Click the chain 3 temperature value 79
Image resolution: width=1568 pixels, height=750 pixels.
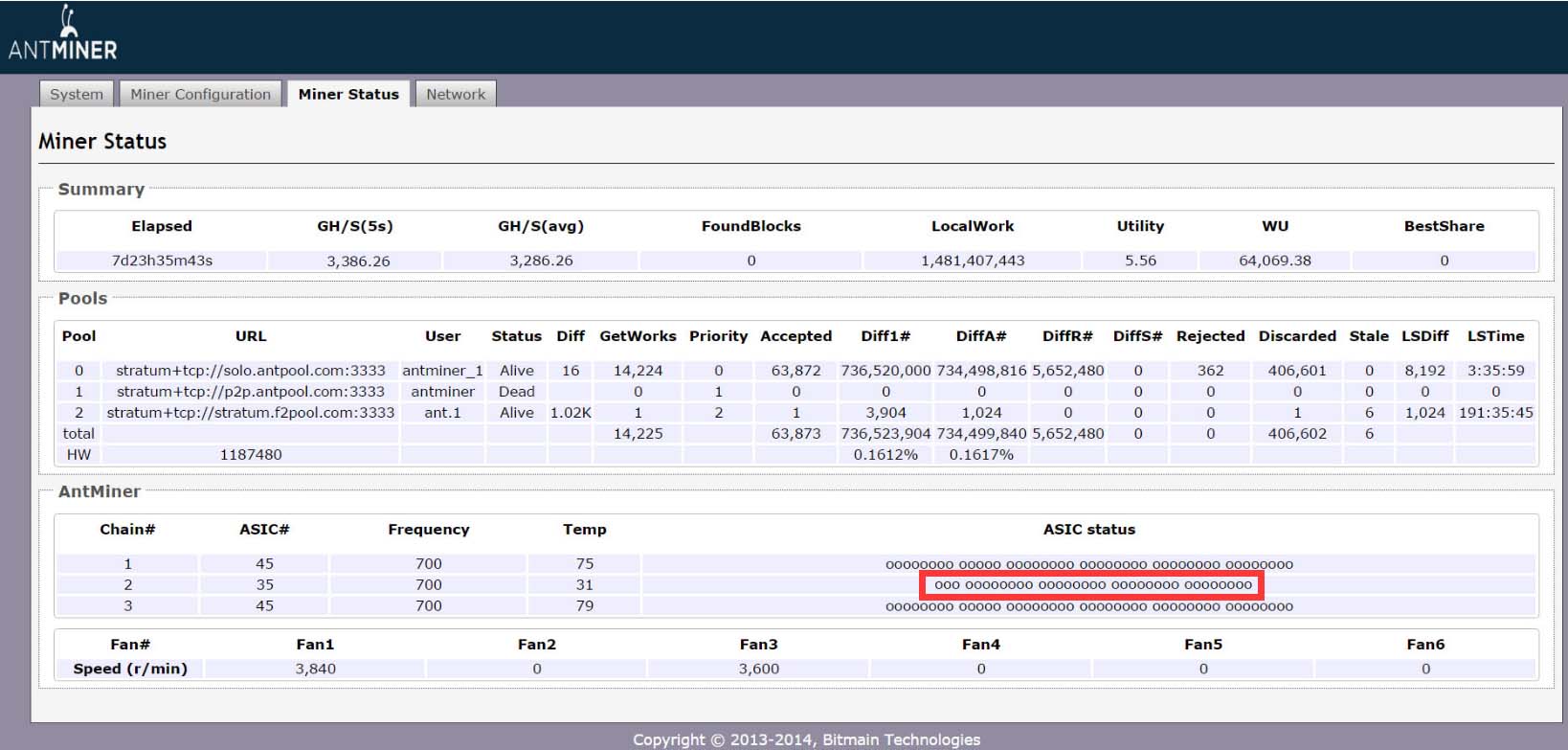click(x=584, y=606)
